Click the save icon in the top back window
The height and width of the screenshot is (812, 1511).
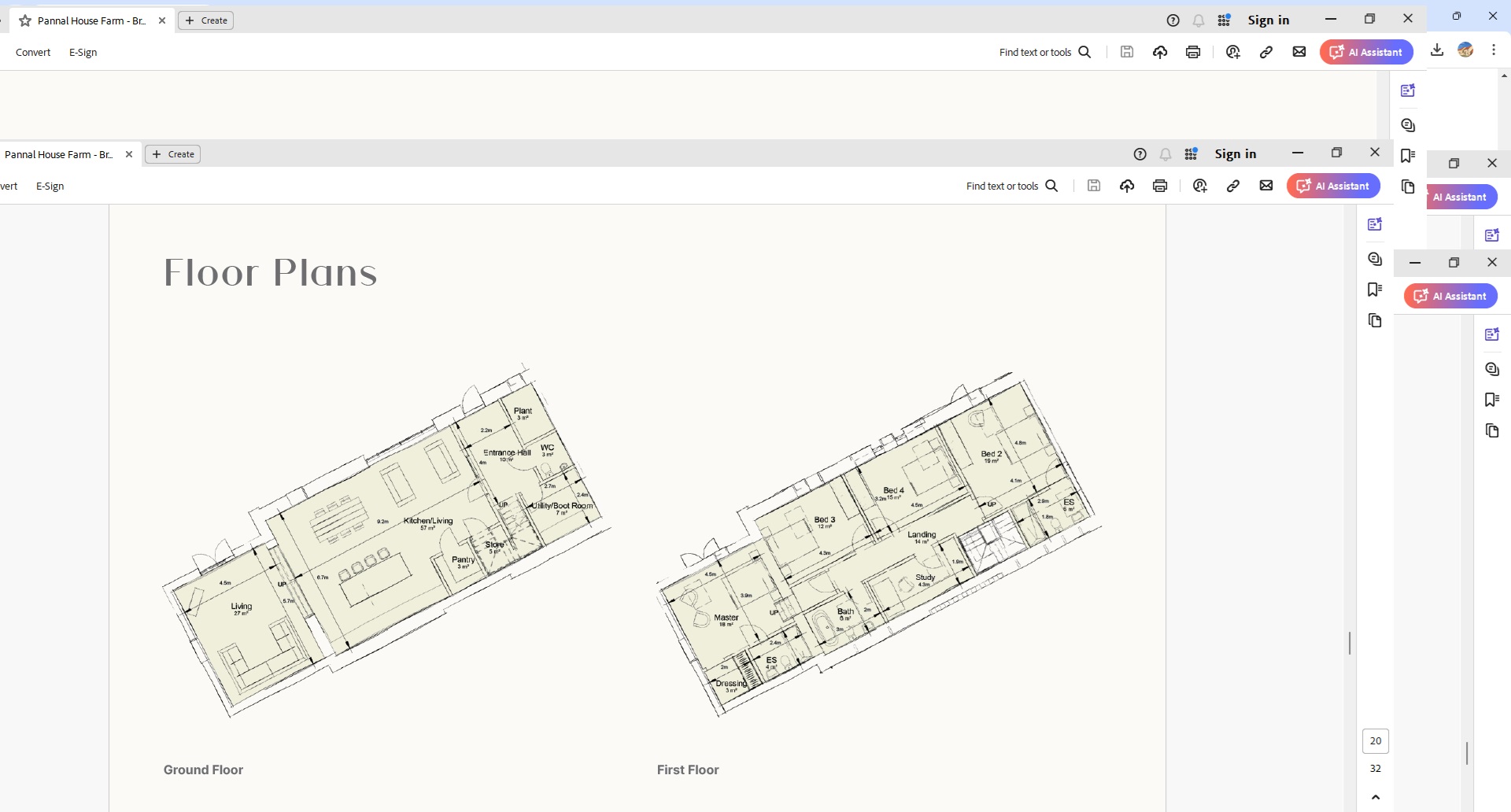(1127, 52)
